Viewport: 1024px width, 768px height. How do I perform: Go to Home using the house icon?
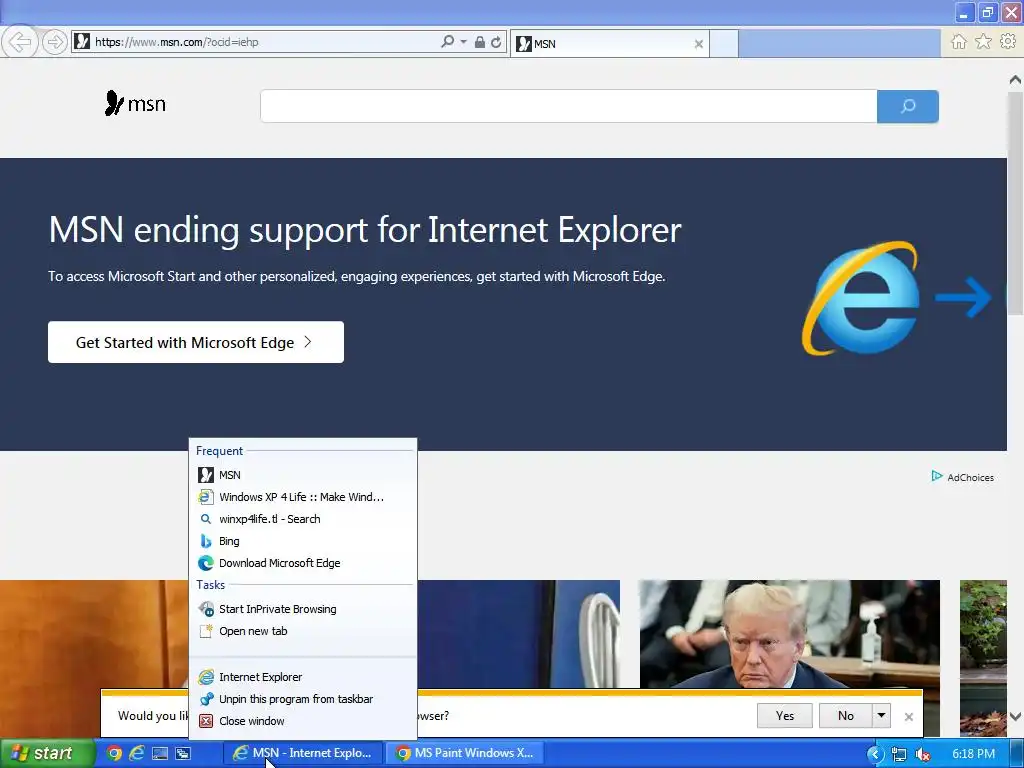[x=959, y=42]
